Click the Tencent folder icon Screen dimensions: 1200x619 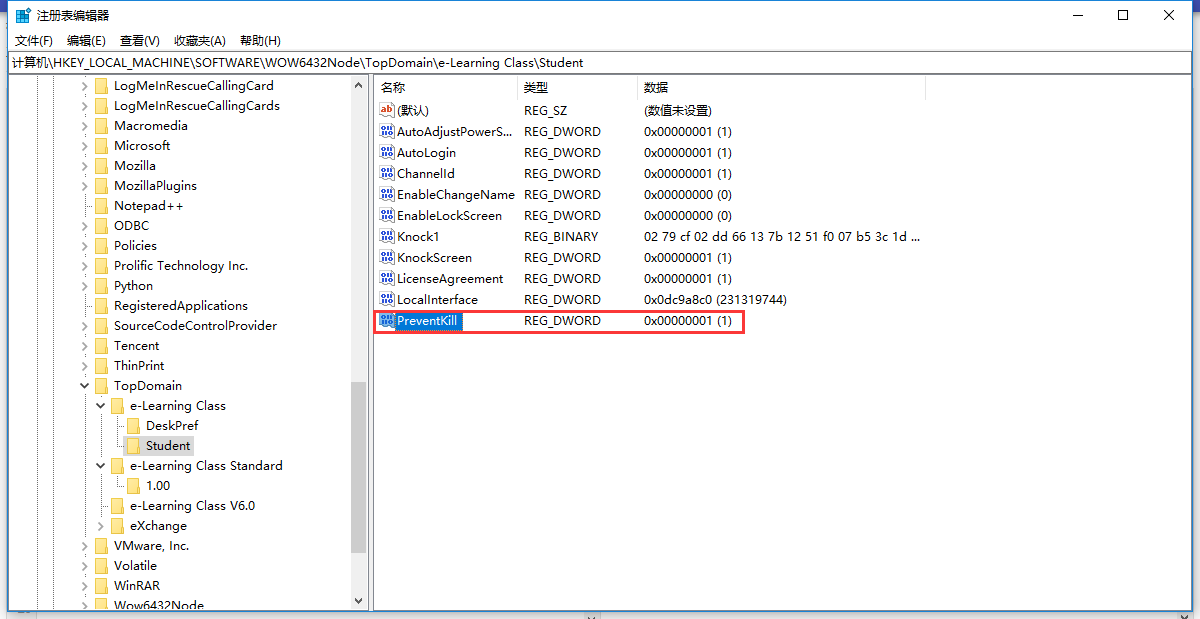pos(101,346)
